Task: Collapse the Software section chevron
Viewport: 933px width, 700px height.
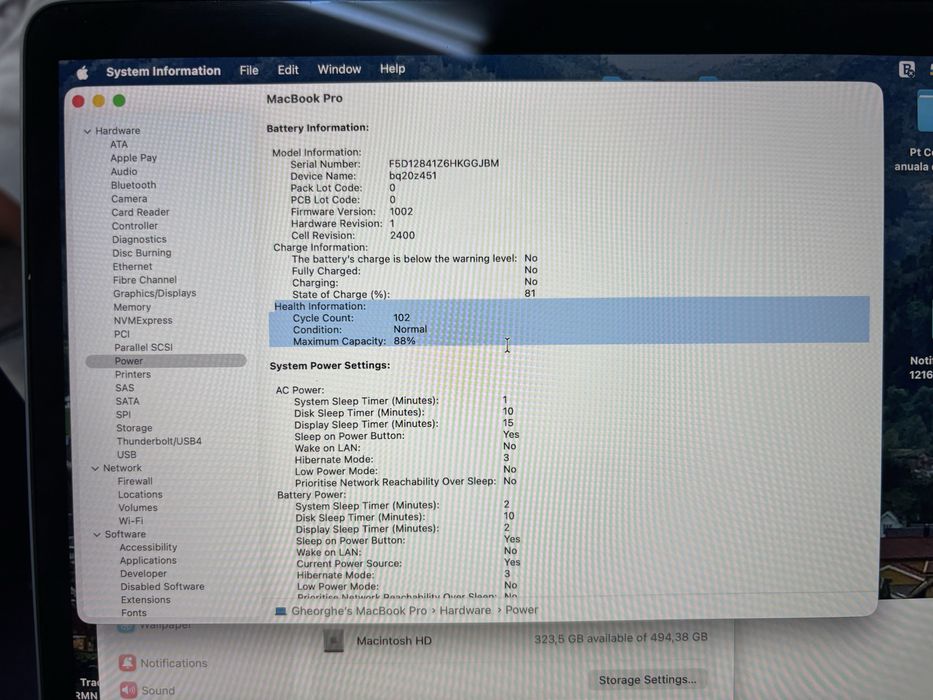Action: [96, 535]
